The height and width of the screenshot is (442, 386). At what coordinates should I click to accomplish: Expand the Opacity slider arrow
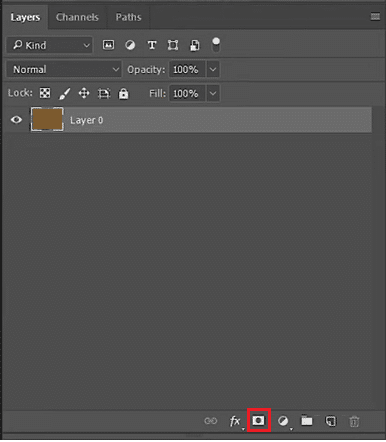coord(213,69)
